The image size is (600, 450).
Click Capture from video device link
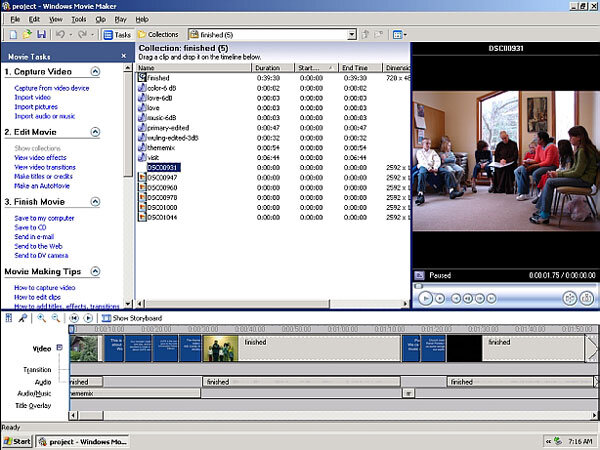coord(52,88)
